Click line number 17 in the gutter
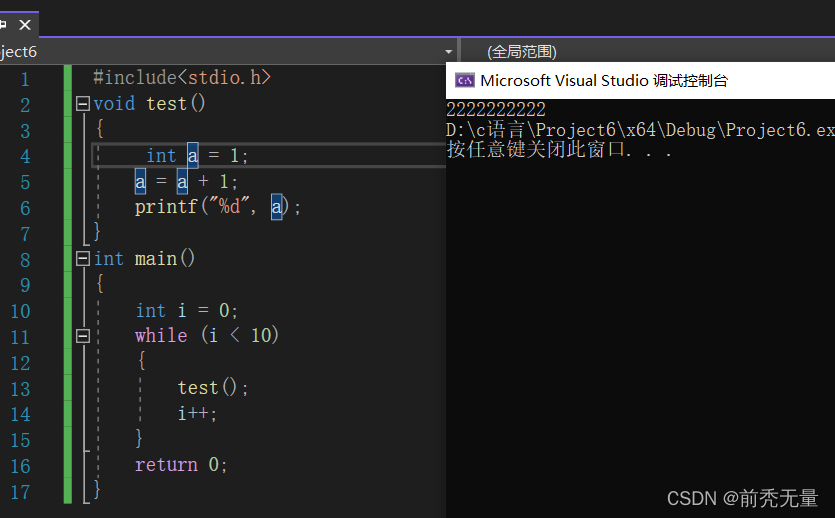This screenshot has height=518, width=835. pos(20,491)
